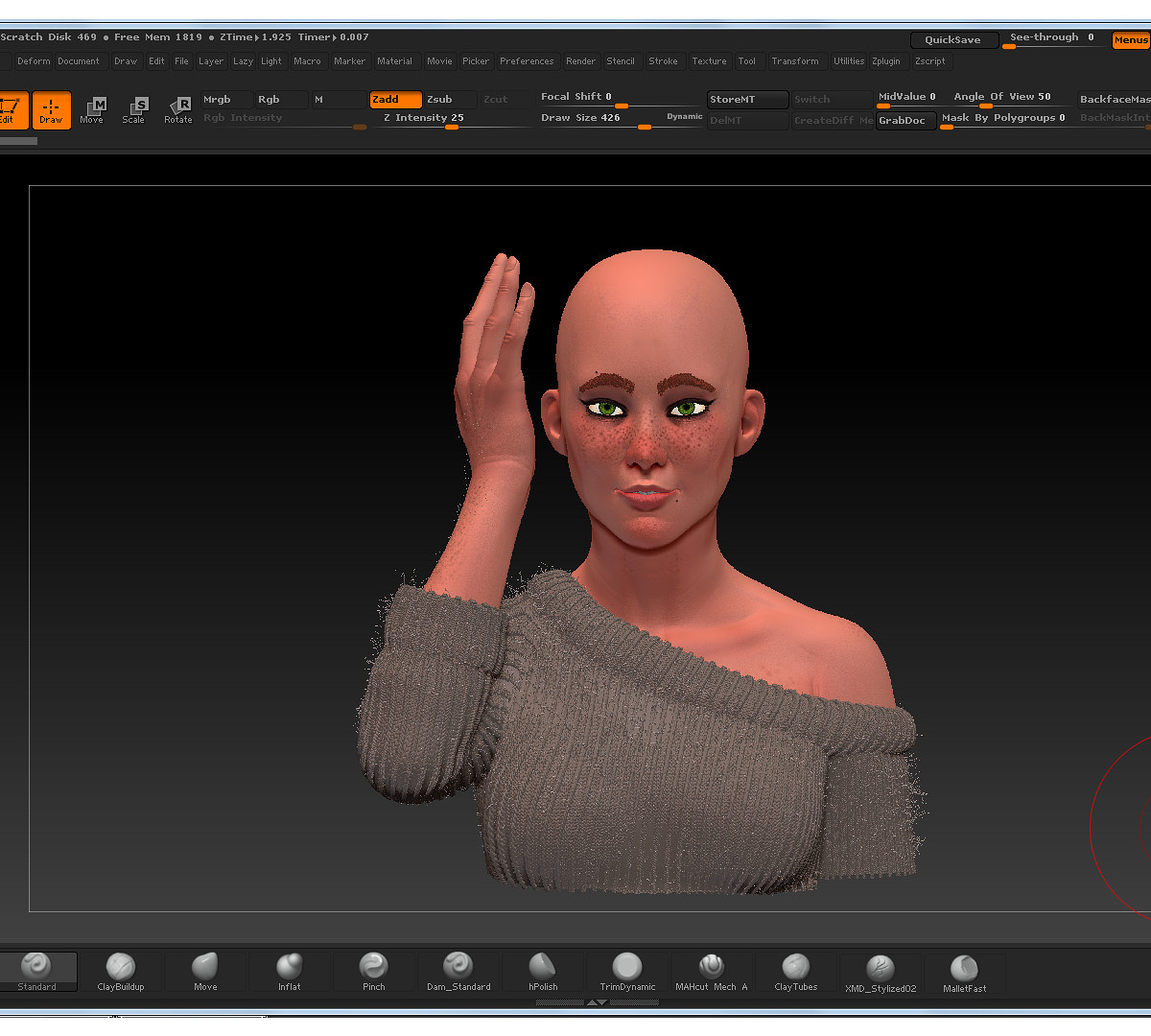
Task: Click the See-through slider
Action: pyautogui.click(x=1055, y=39)
